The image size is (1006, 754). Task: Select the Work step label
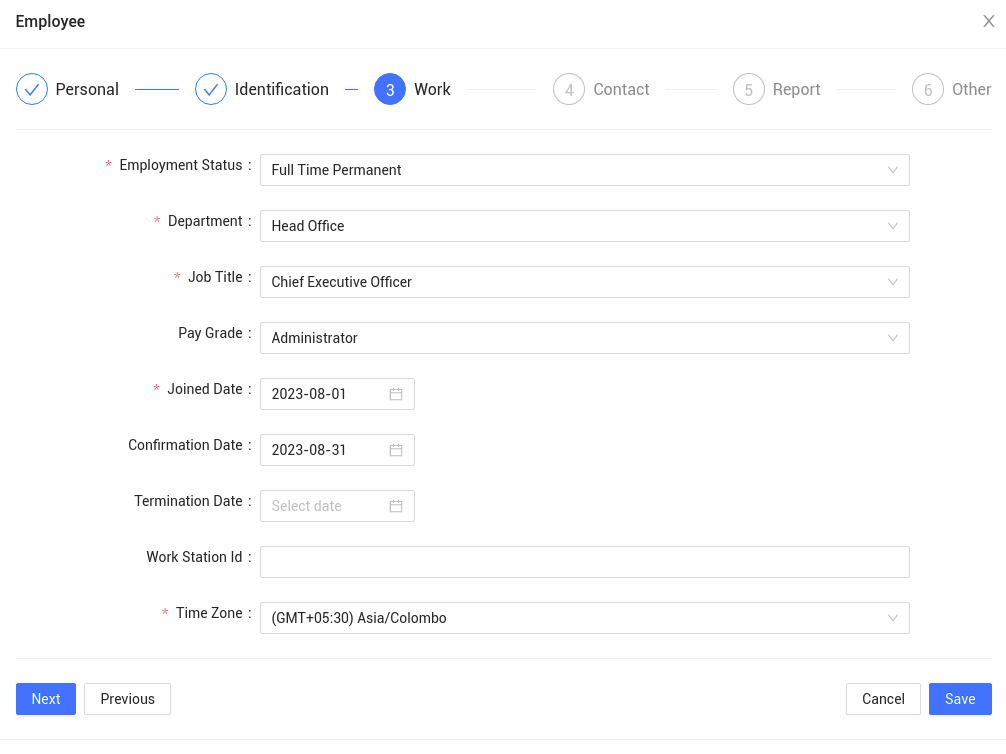tap(432, 89)
